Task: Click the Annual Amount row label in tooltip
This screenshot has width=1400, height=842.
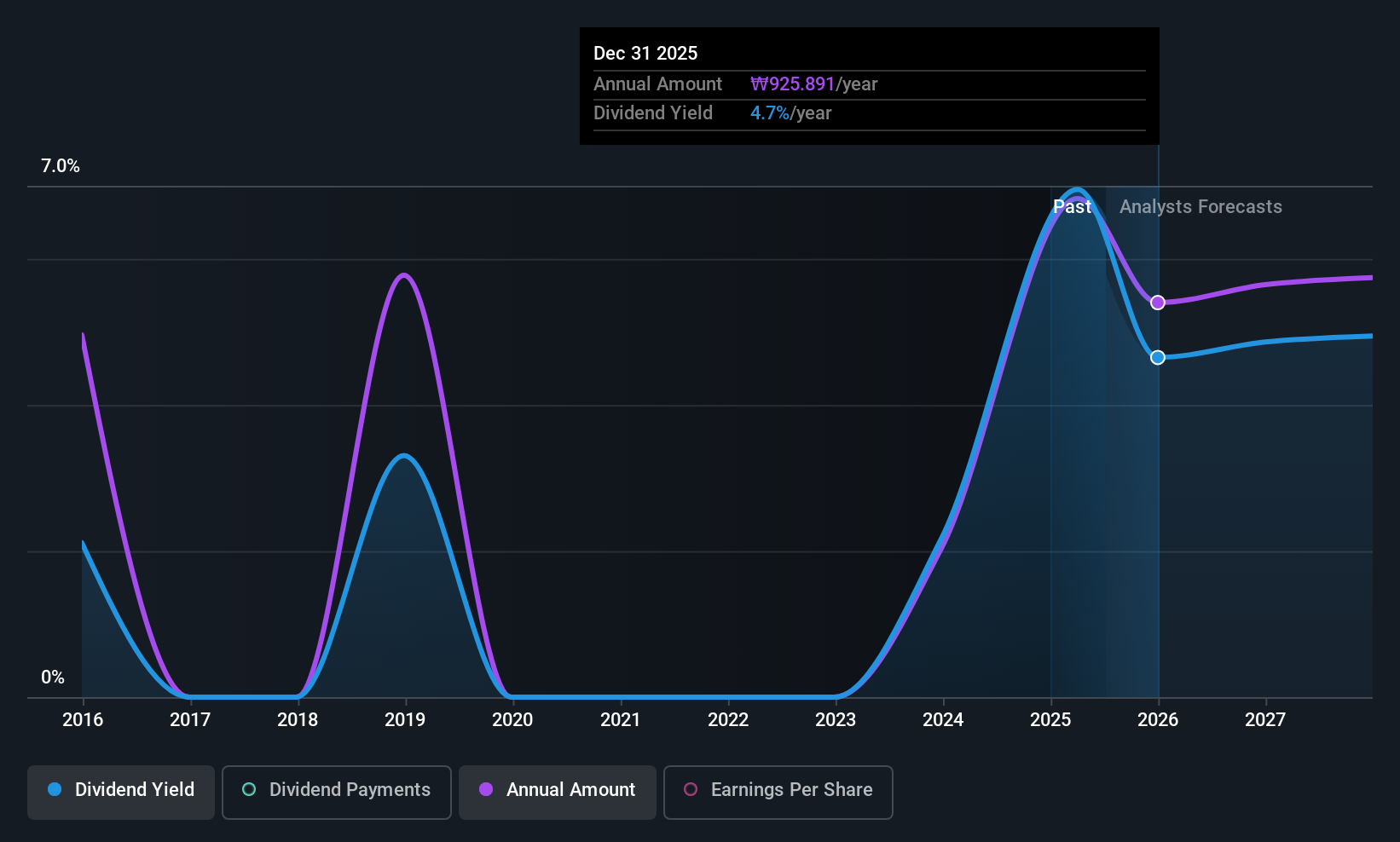Action: click(657, 84)
